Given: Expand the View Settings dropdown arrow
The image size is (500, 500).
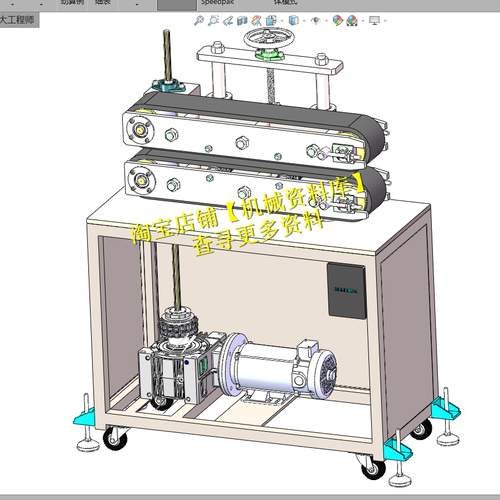Looking at the screenshot, I should [x=385, y=21].
